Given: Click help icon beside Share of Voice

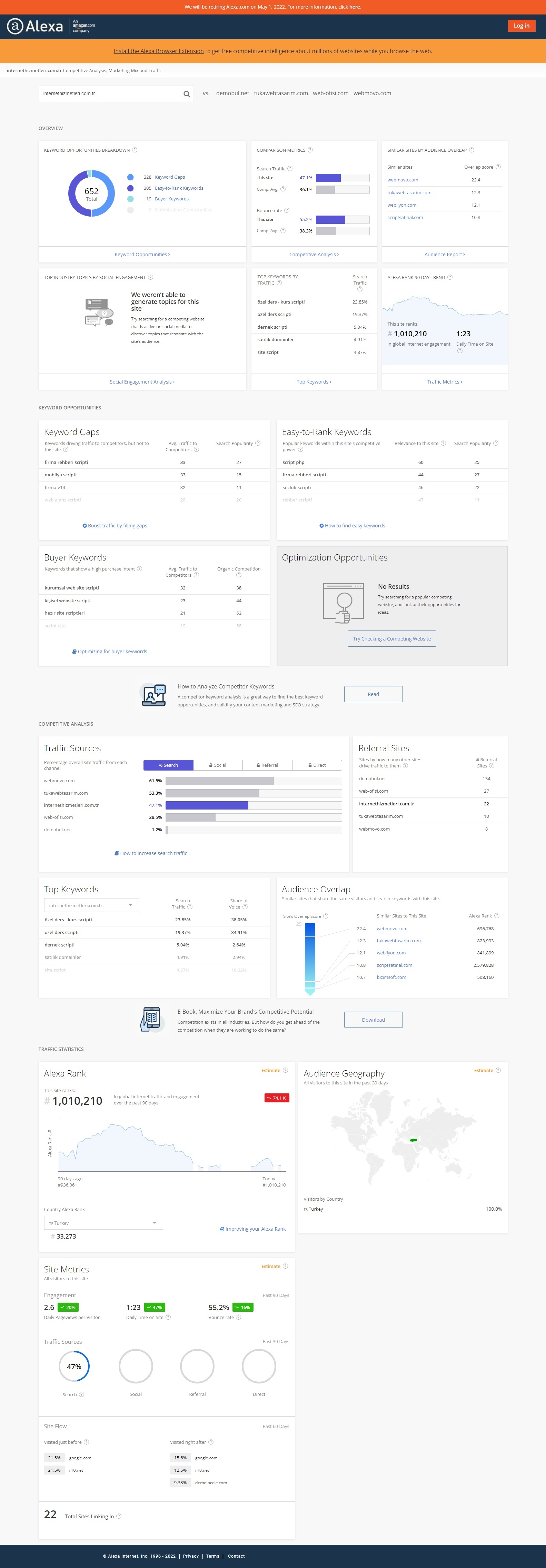Looking at the screenshot, I should 245,907.
